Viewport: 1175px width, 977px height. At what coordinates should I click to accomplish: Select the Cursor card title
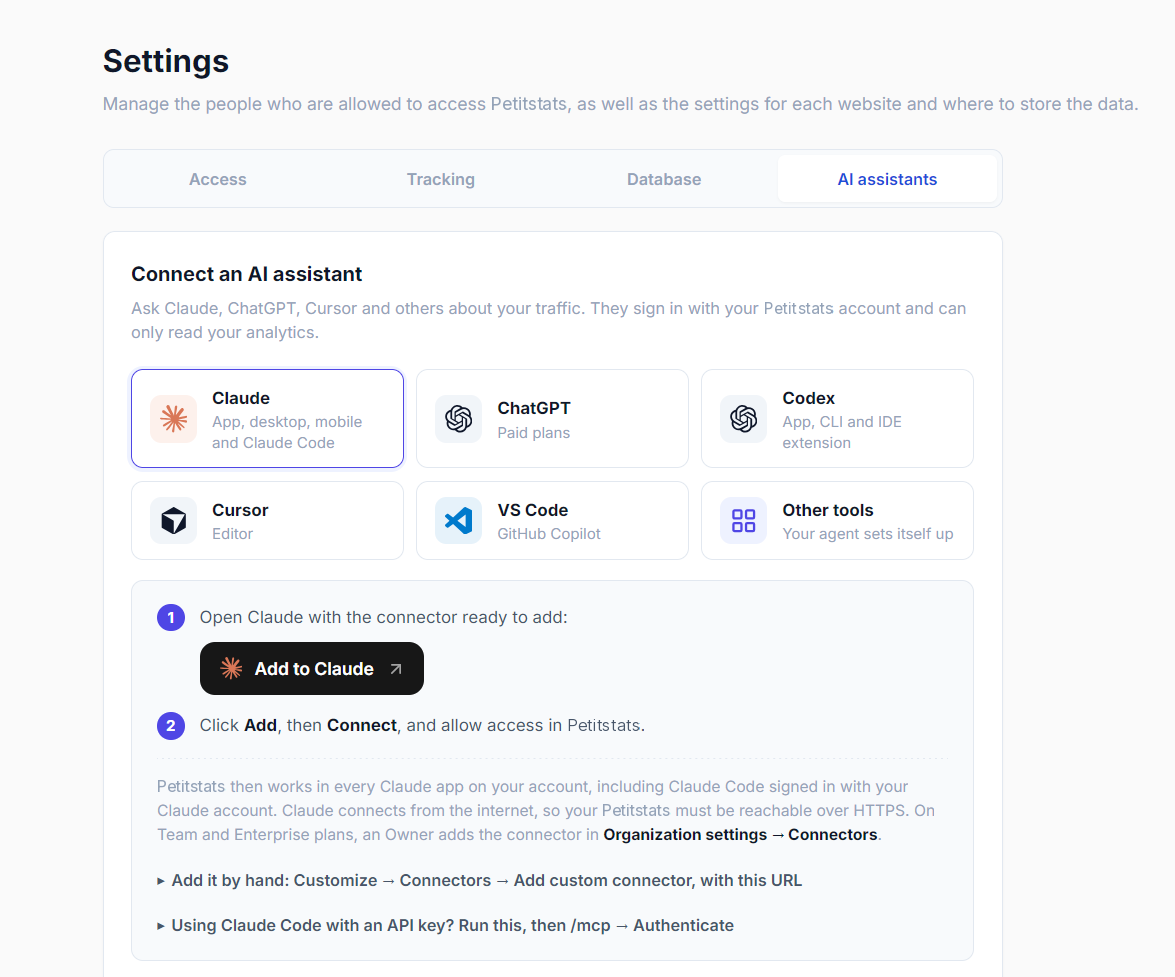(240, 510)
